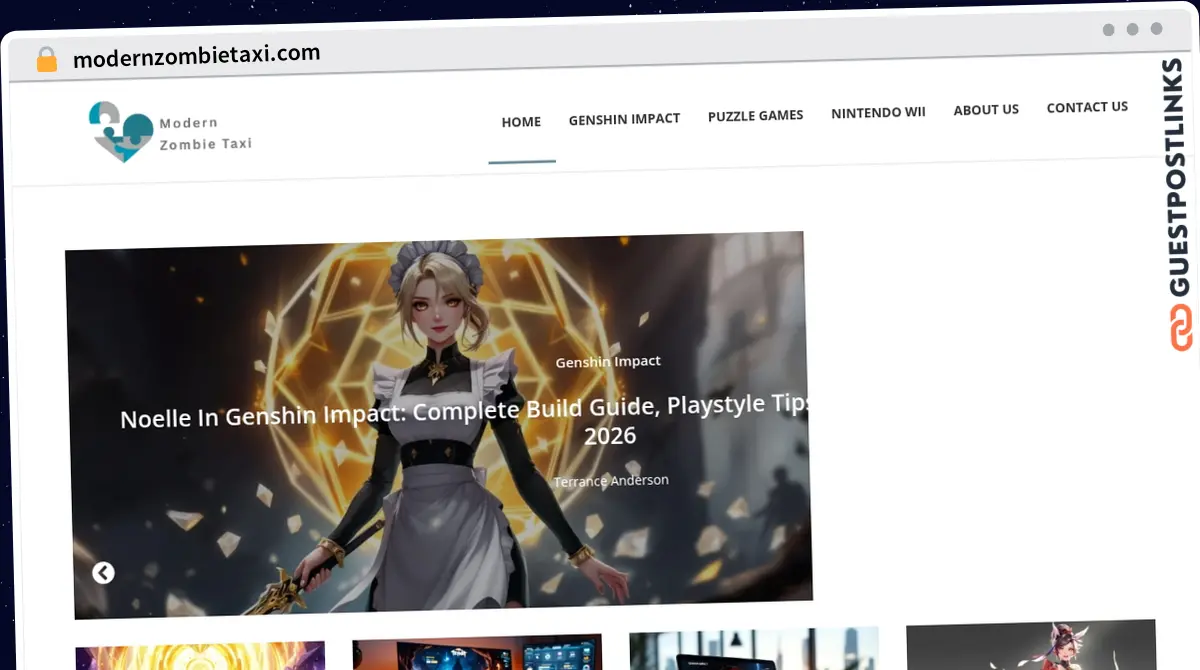This screenshot has height=670, width=1200.
Task: Open the first article thumbnail with golden glow
Action: coord(200,657)
